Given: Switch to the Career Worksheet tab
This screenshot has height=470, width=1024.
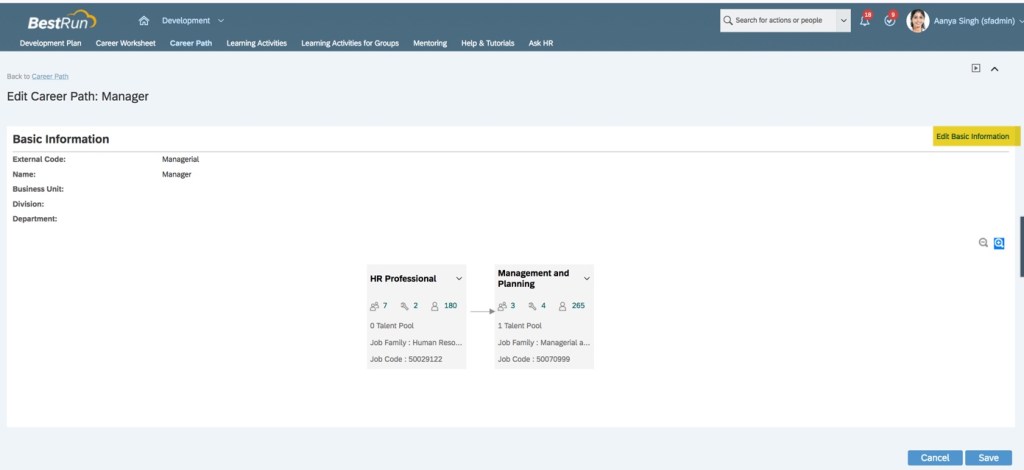Looking at the screenshot, I should click(x=126, y=43).
